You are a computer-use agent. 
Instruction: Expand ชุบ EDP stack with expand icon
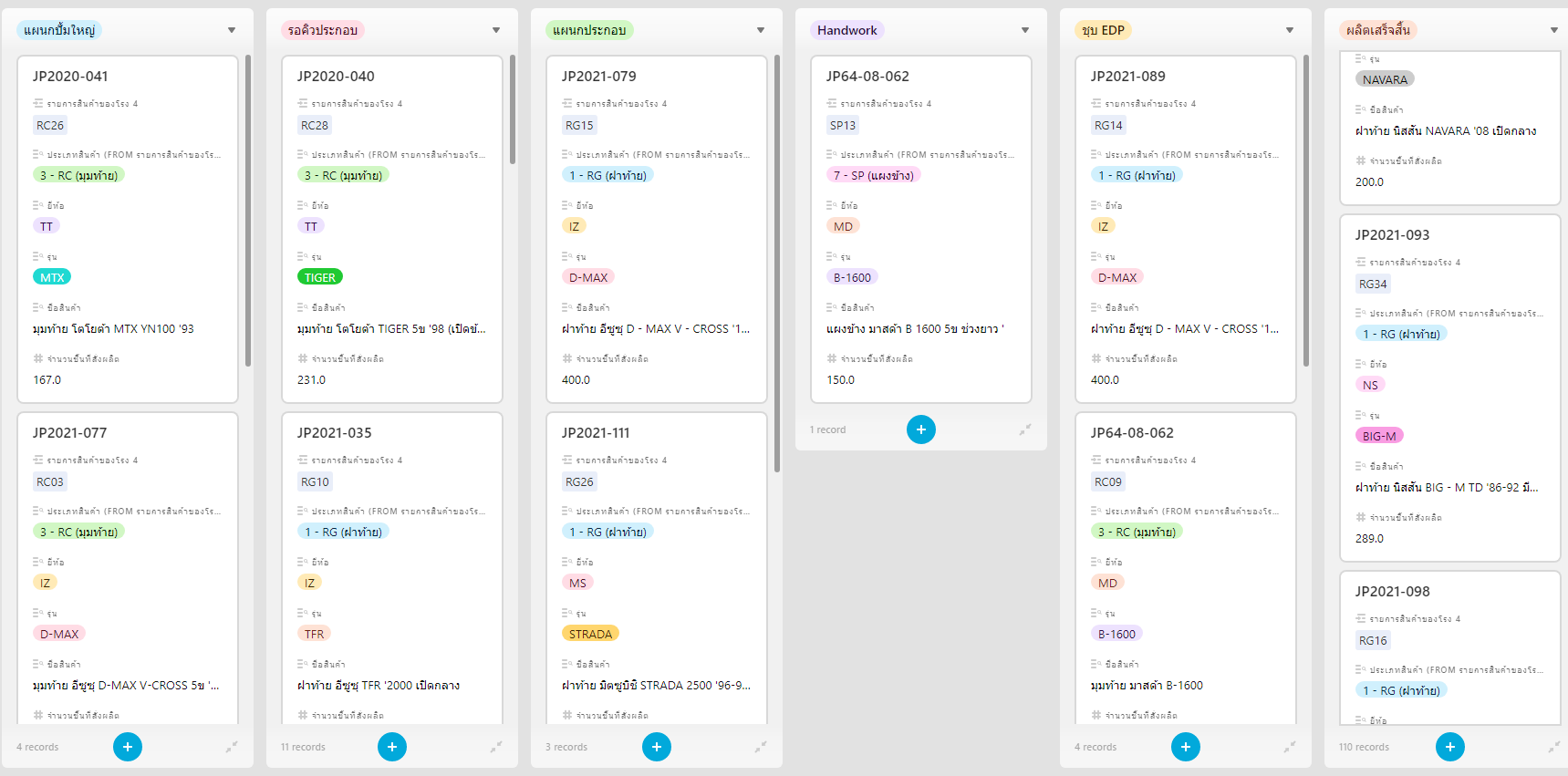pyautogui.click(x=1290, y=747)
